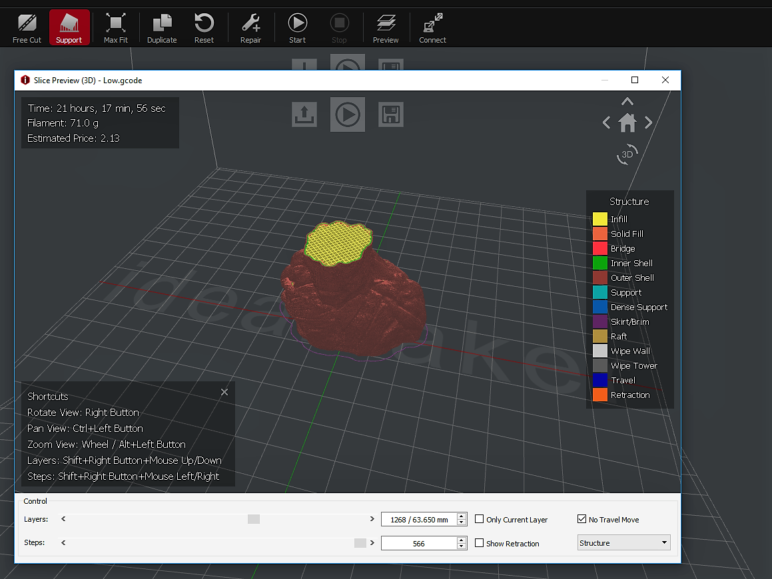Click the Raft color swatch

coord(600,336)
